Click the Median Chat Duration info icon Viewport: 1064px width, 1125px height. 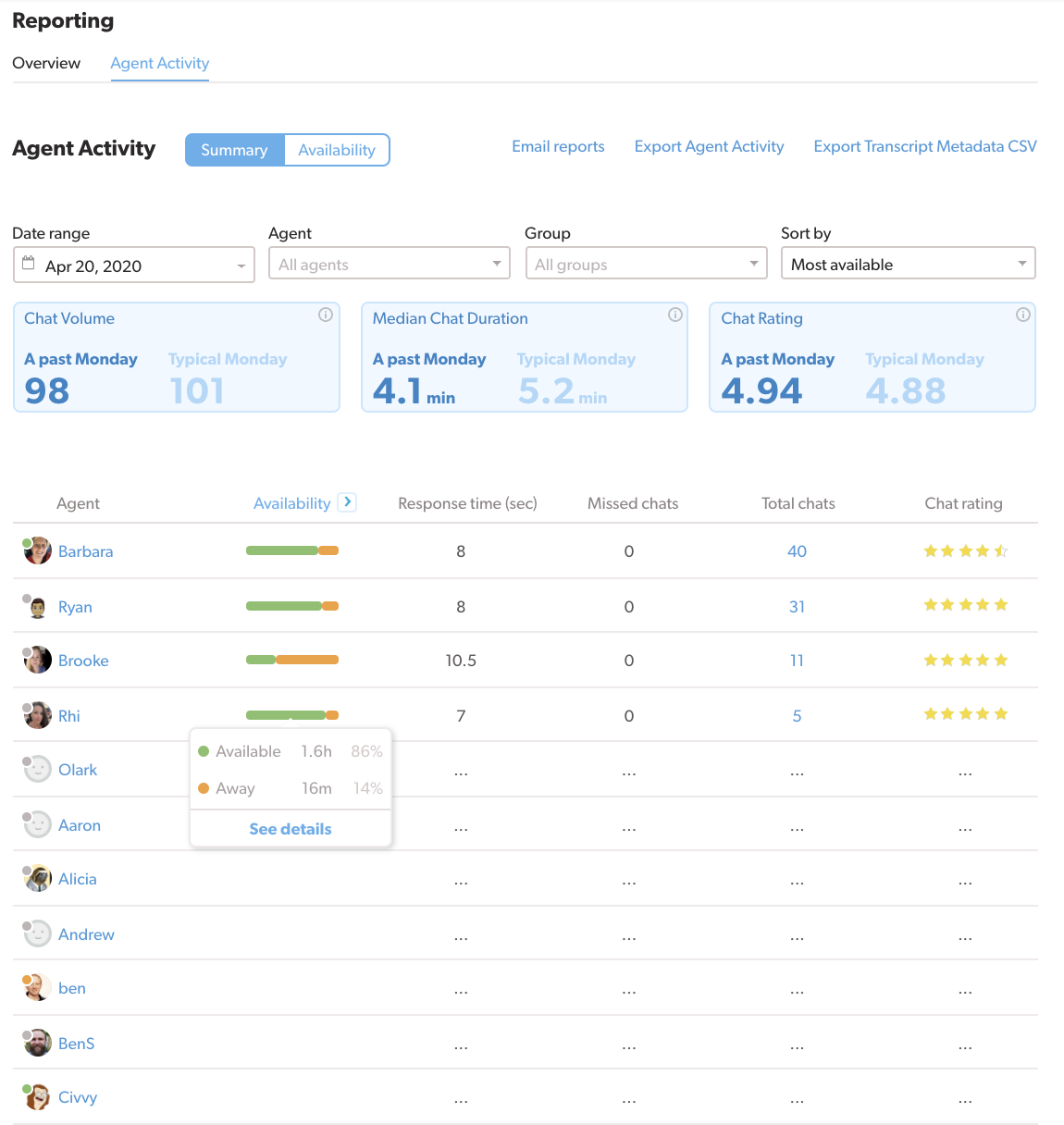coord(675,315)
